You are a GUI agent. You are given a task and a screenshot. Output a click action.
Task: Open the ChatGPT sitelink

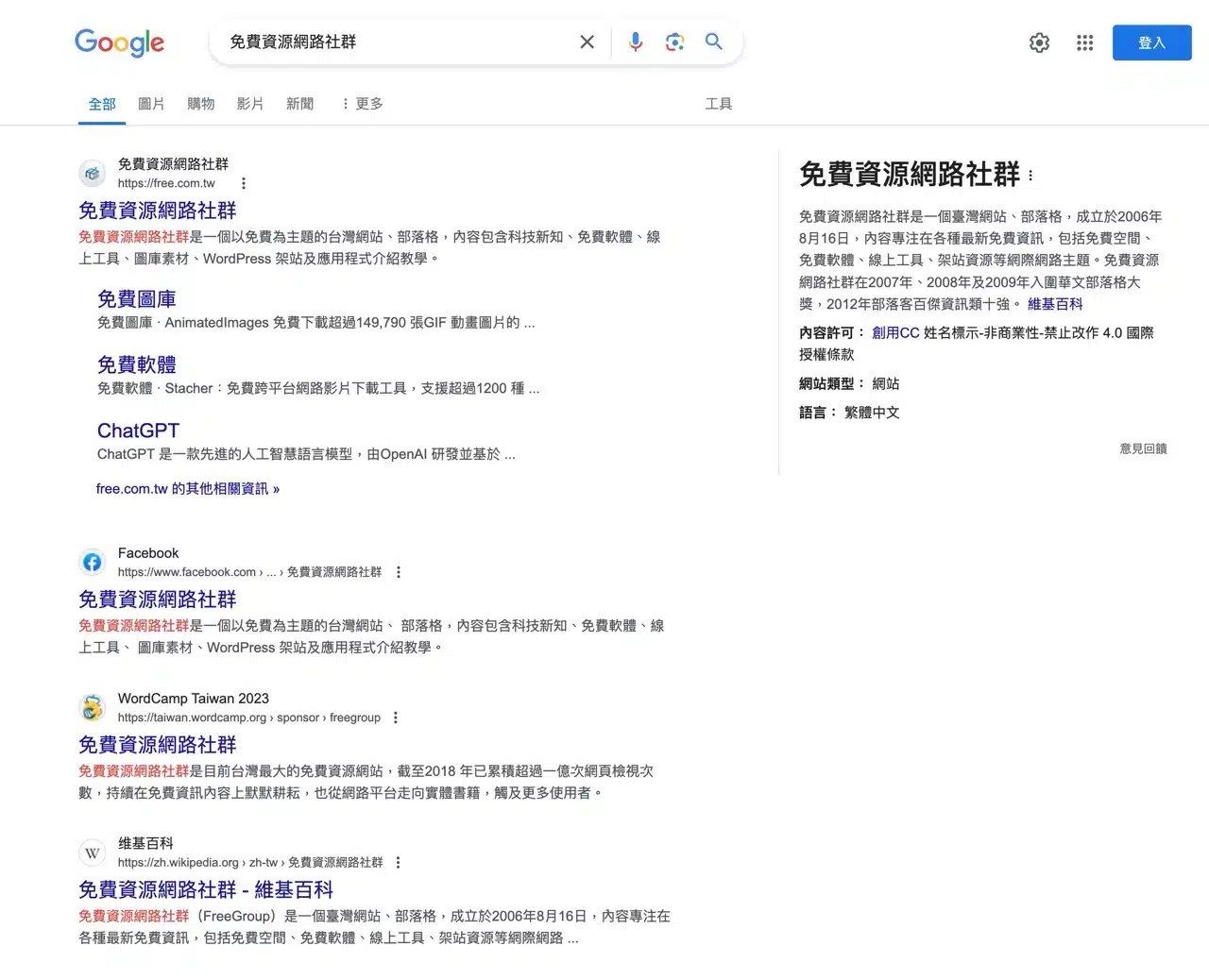click(138, 431)
